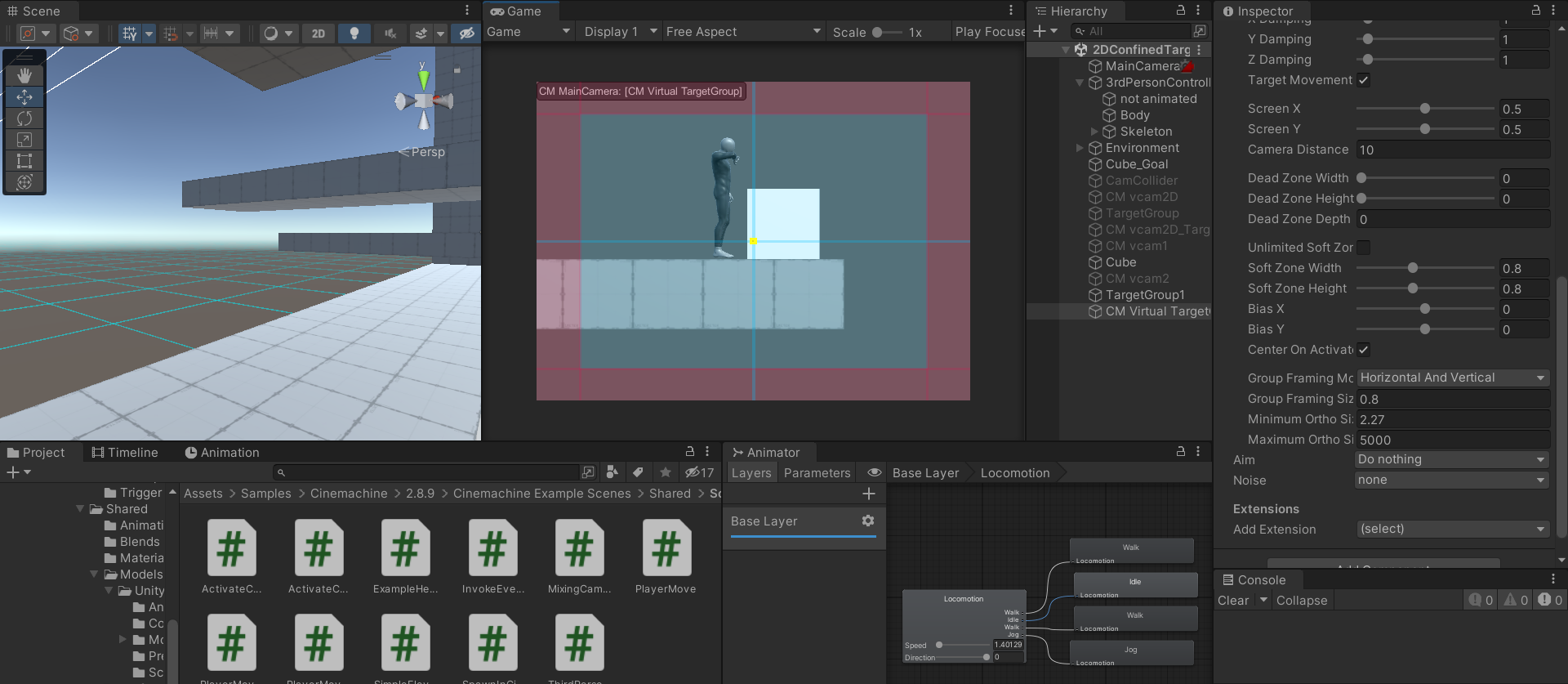Click the Scene draw mode sphere icon

[x=270, y=34]
